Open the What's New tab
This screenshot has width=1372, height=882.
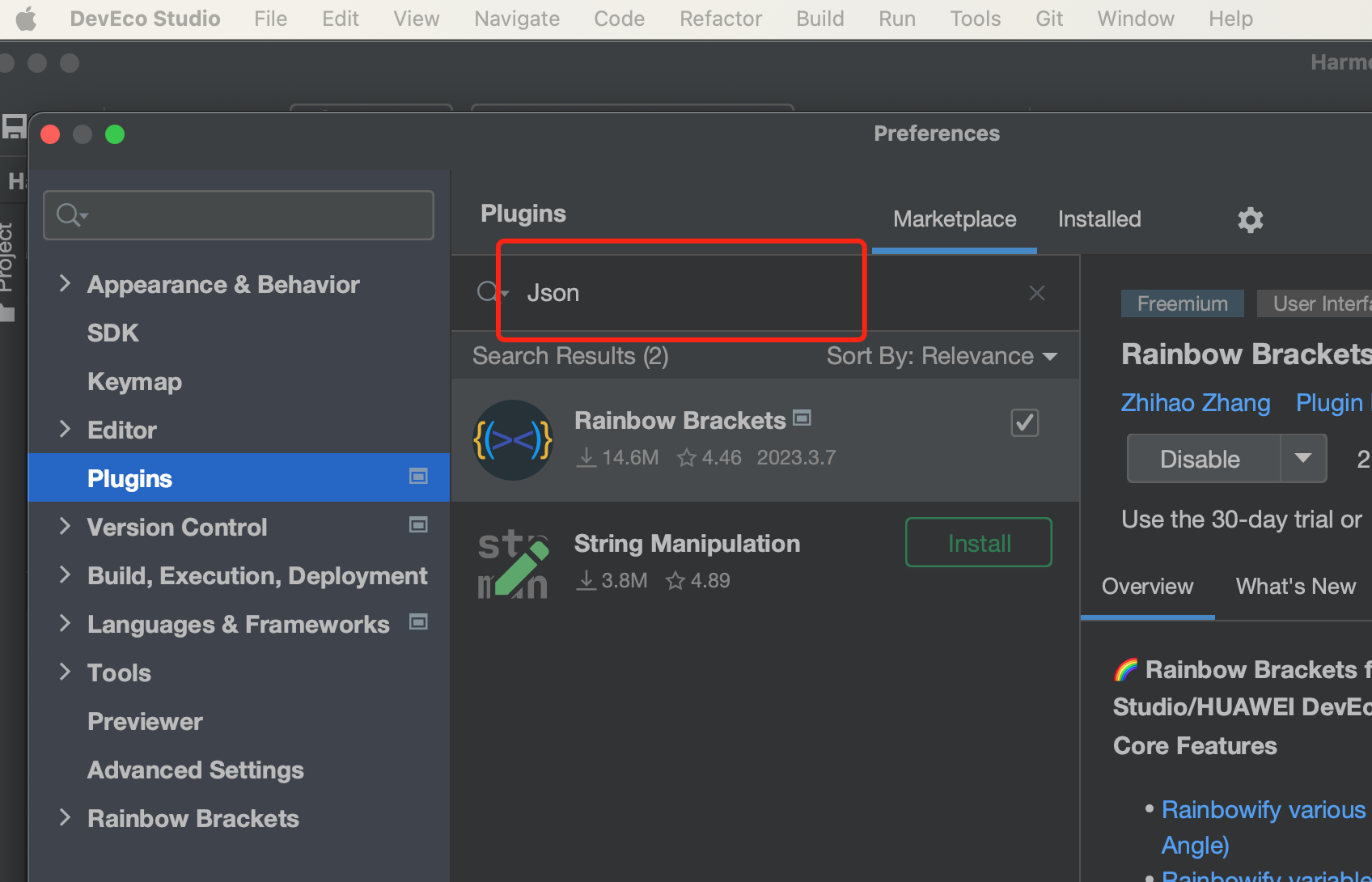1295,587
